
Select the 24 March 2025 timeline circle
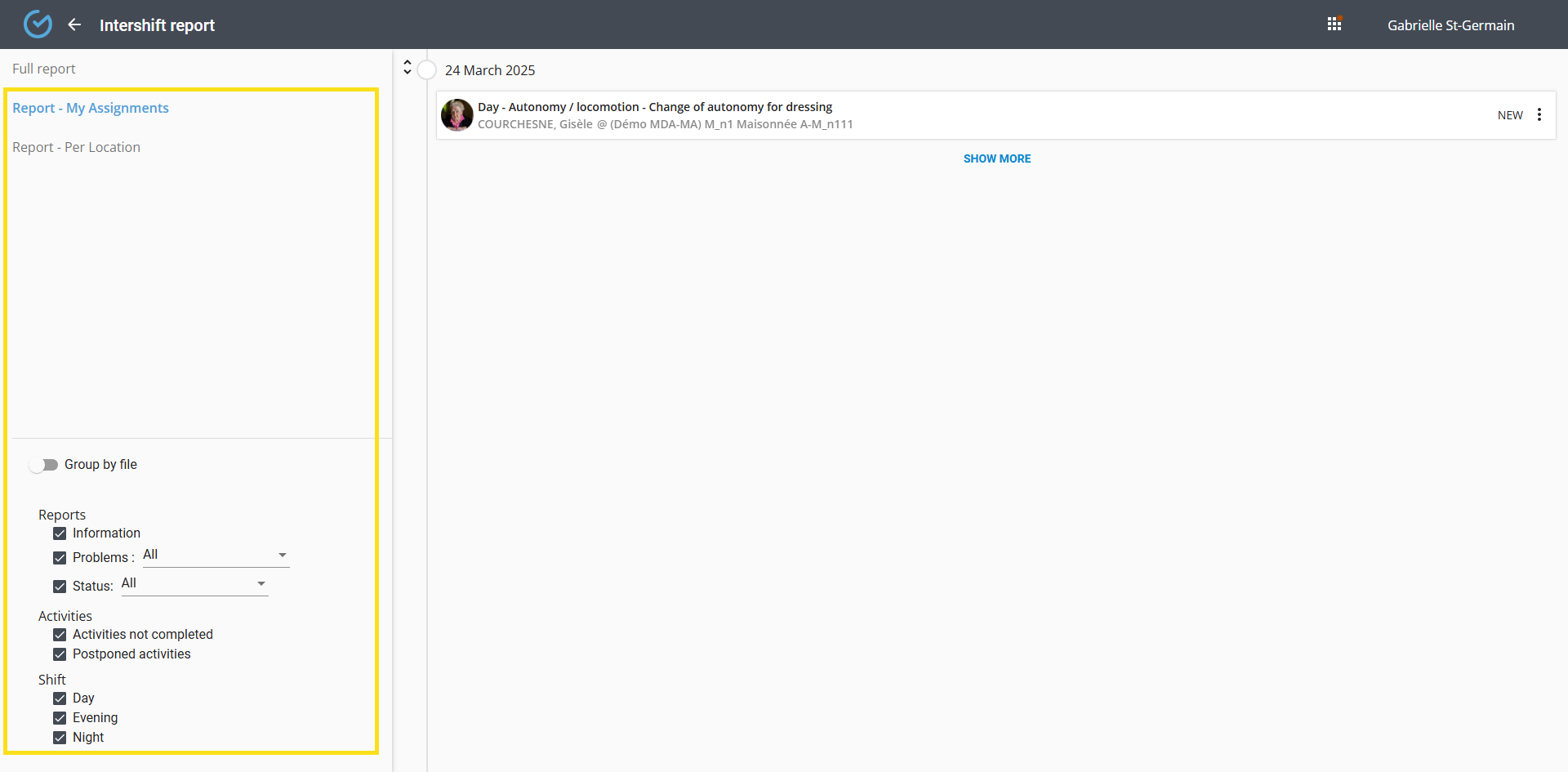click(427, 70)
